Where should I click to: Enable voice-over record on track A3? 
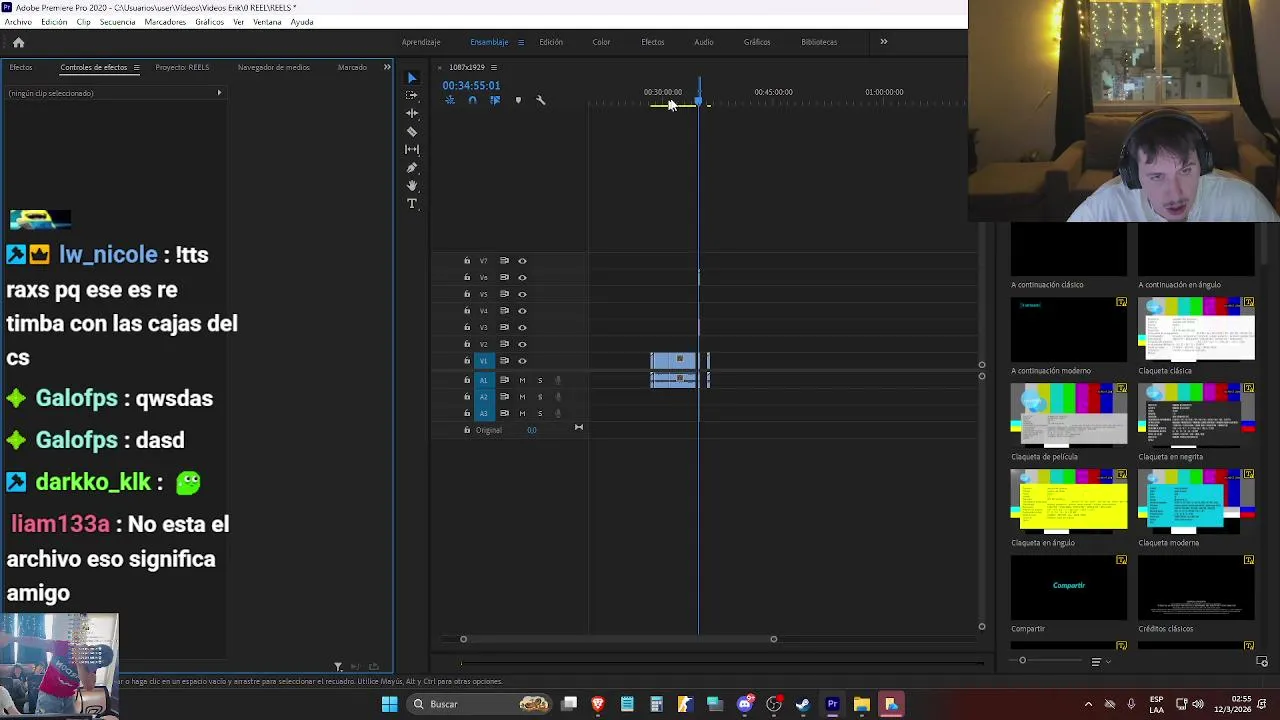(558, 413)
